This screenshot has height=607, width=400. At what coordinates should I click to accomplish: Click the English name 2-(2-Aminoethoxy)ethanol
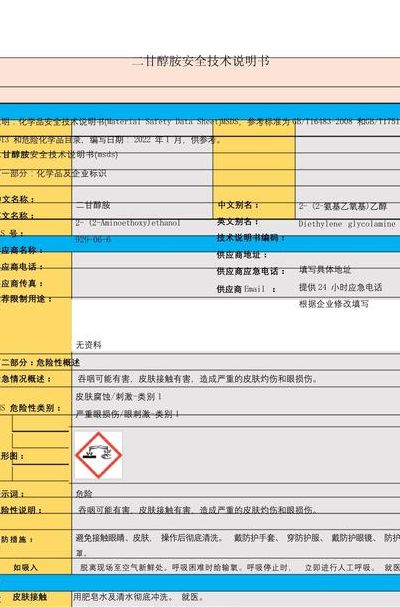click(128, 223)
